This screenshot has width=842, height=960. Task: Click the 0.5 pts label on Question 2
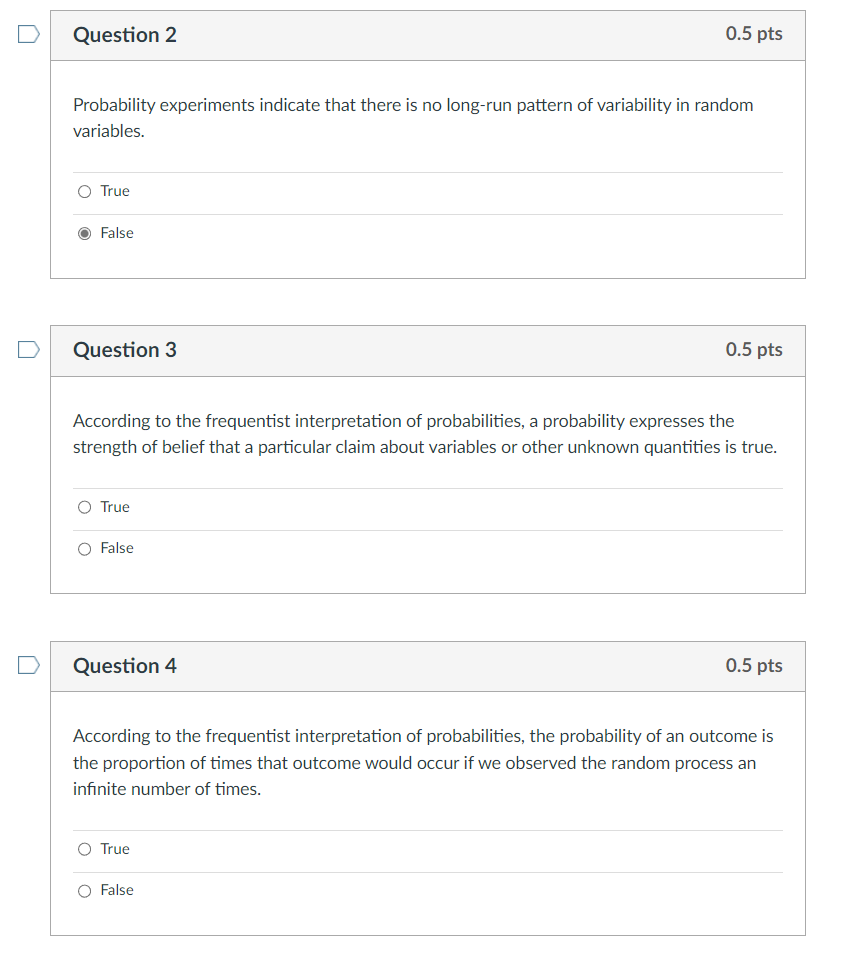(755, 34)
